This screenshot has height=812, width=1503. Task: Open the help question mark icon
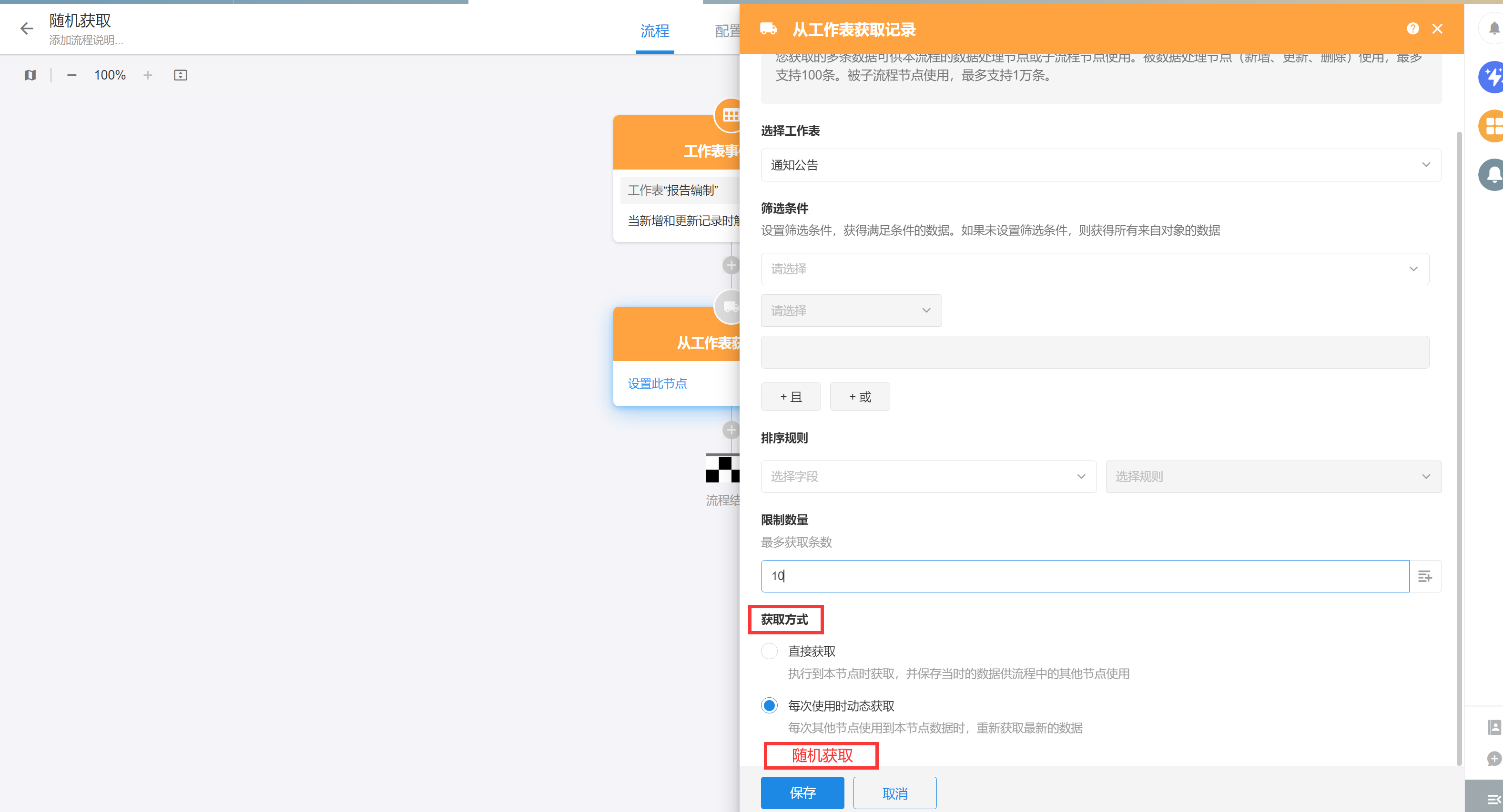click(x=1412, y=29)
